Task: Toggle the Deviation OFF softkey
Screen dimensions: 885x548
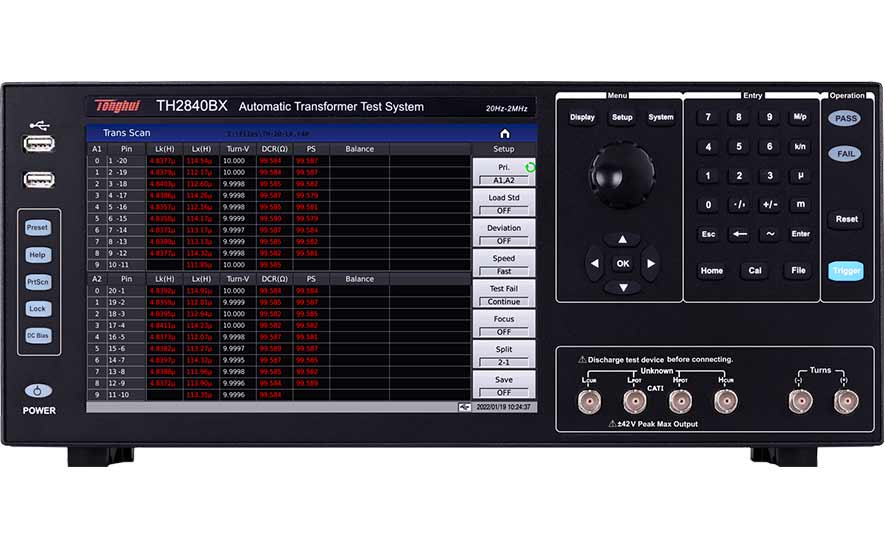Action: pos(504,234)
